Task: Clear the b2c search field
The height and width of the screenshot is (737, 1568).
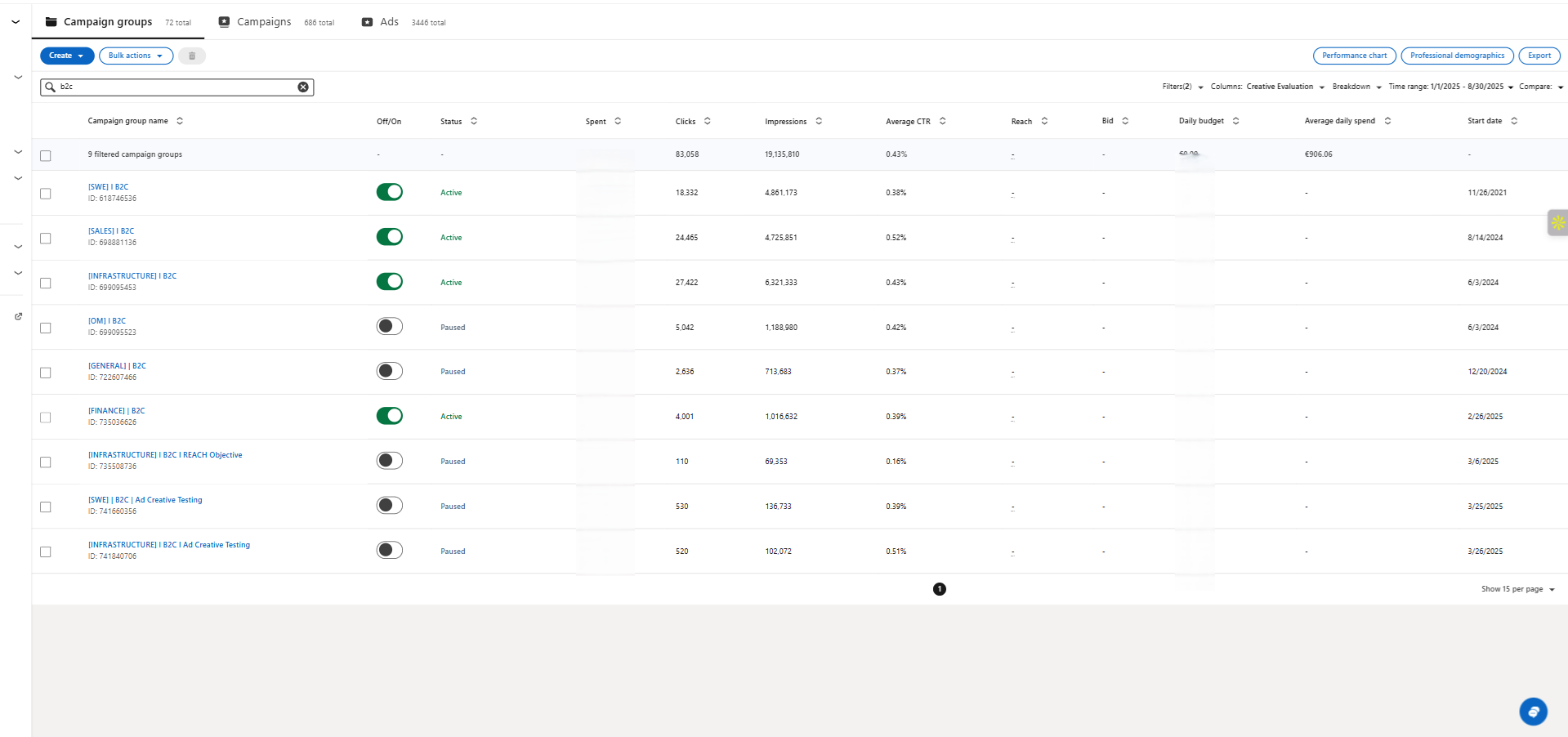Action: 303,87
